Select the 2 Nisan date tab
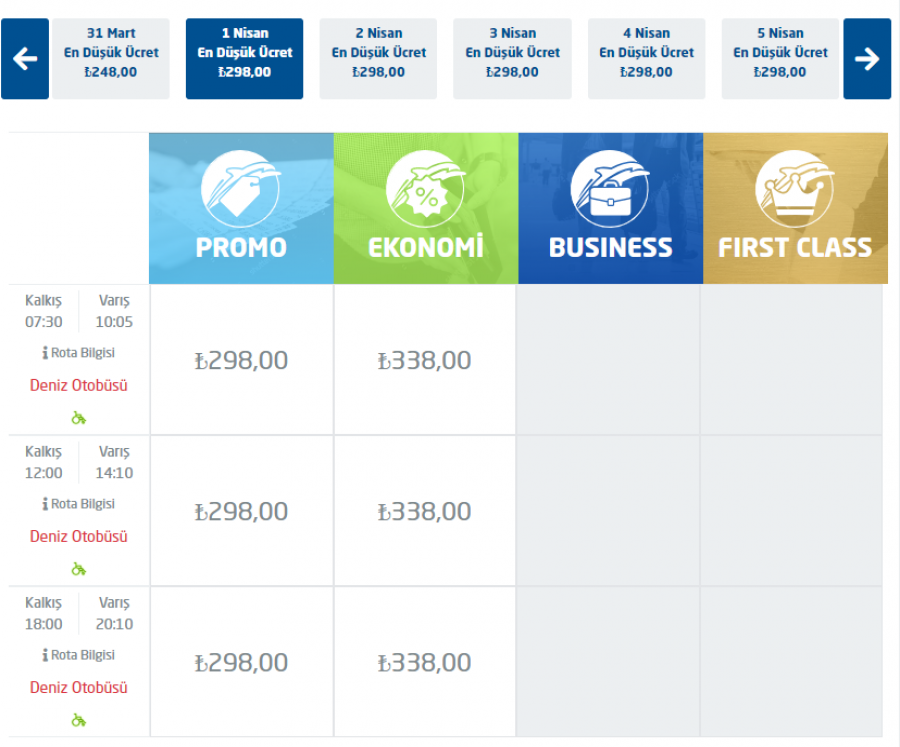The image size is (900, 747). 379,59
